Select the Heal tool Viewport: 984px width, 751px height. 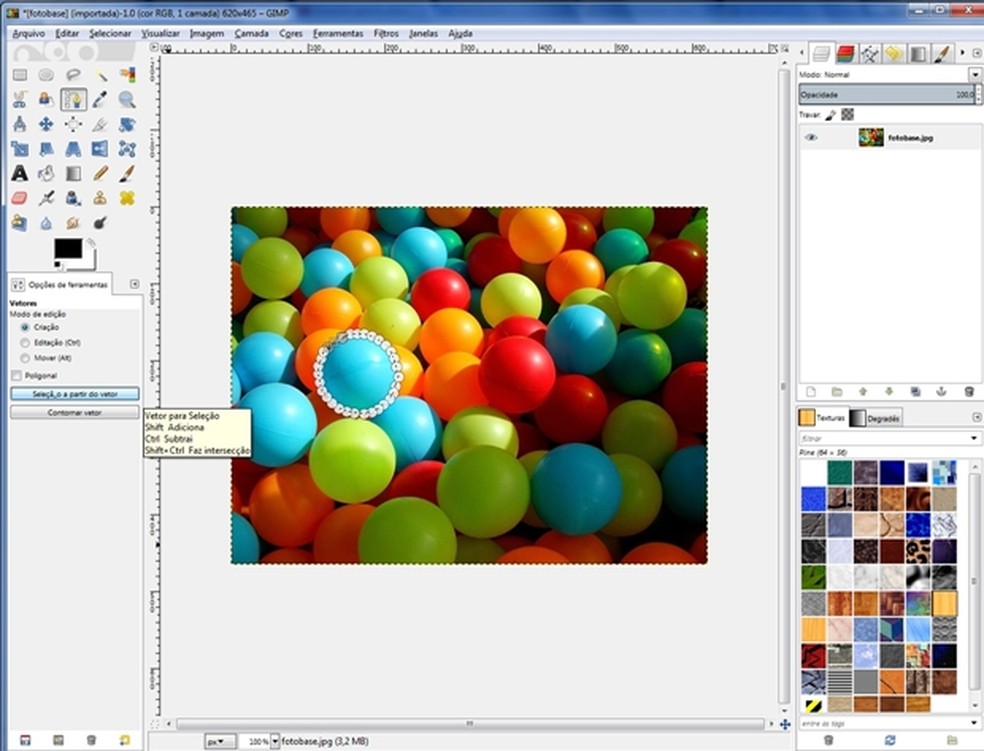127,198
